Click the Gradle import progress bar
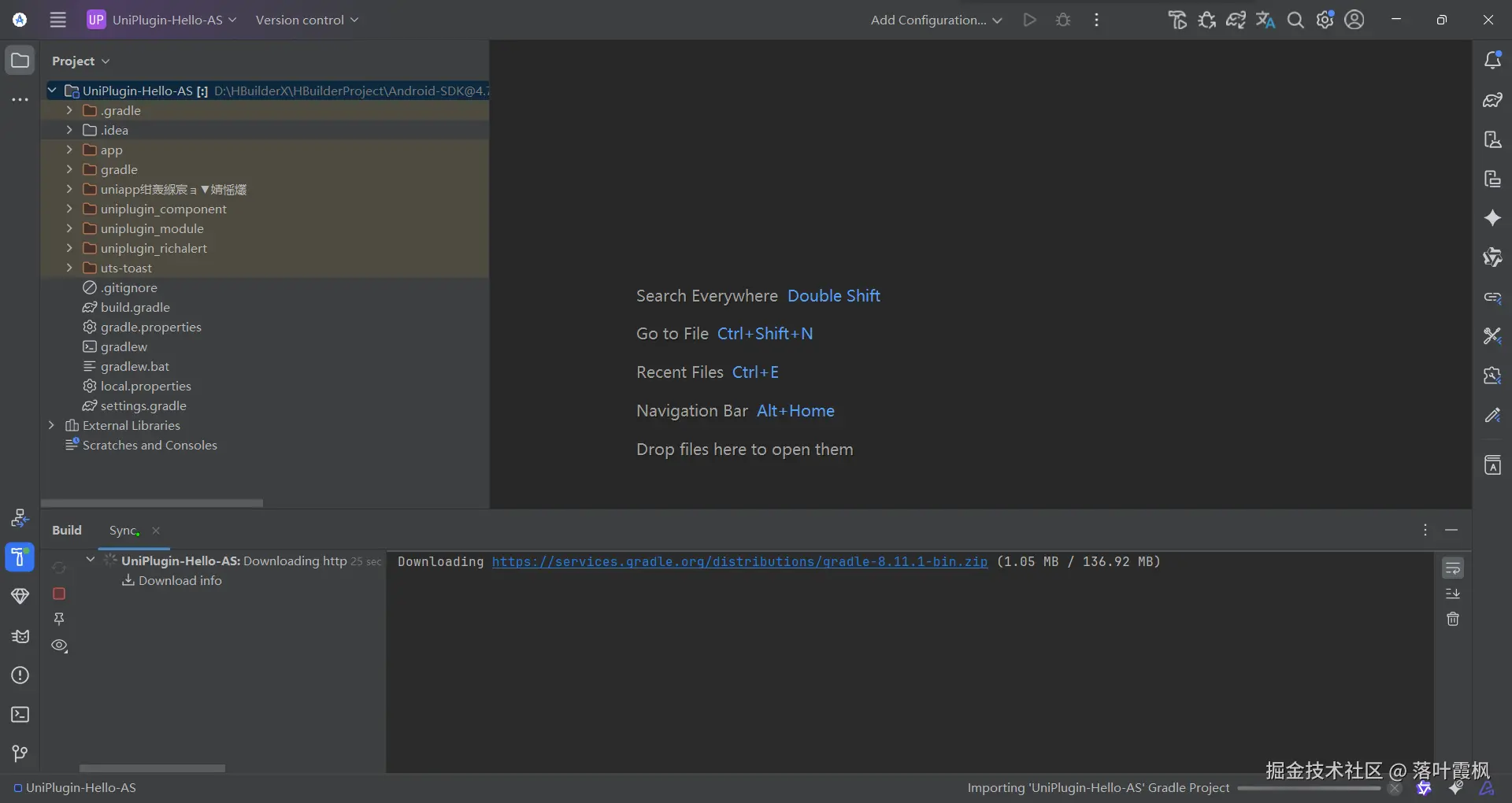The width and height of the screenshot is (1512, 803). click(1309, 788)
